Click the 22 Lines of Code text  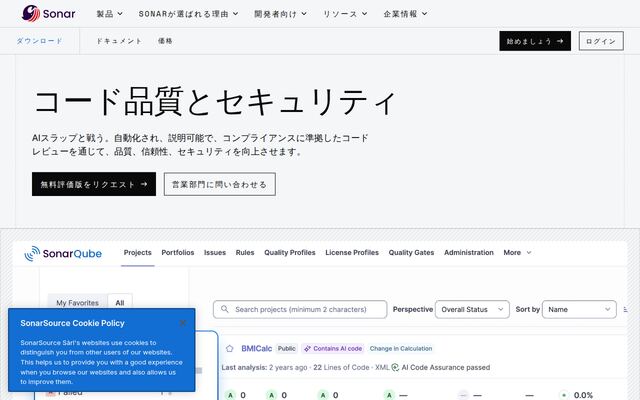(341, 367)
